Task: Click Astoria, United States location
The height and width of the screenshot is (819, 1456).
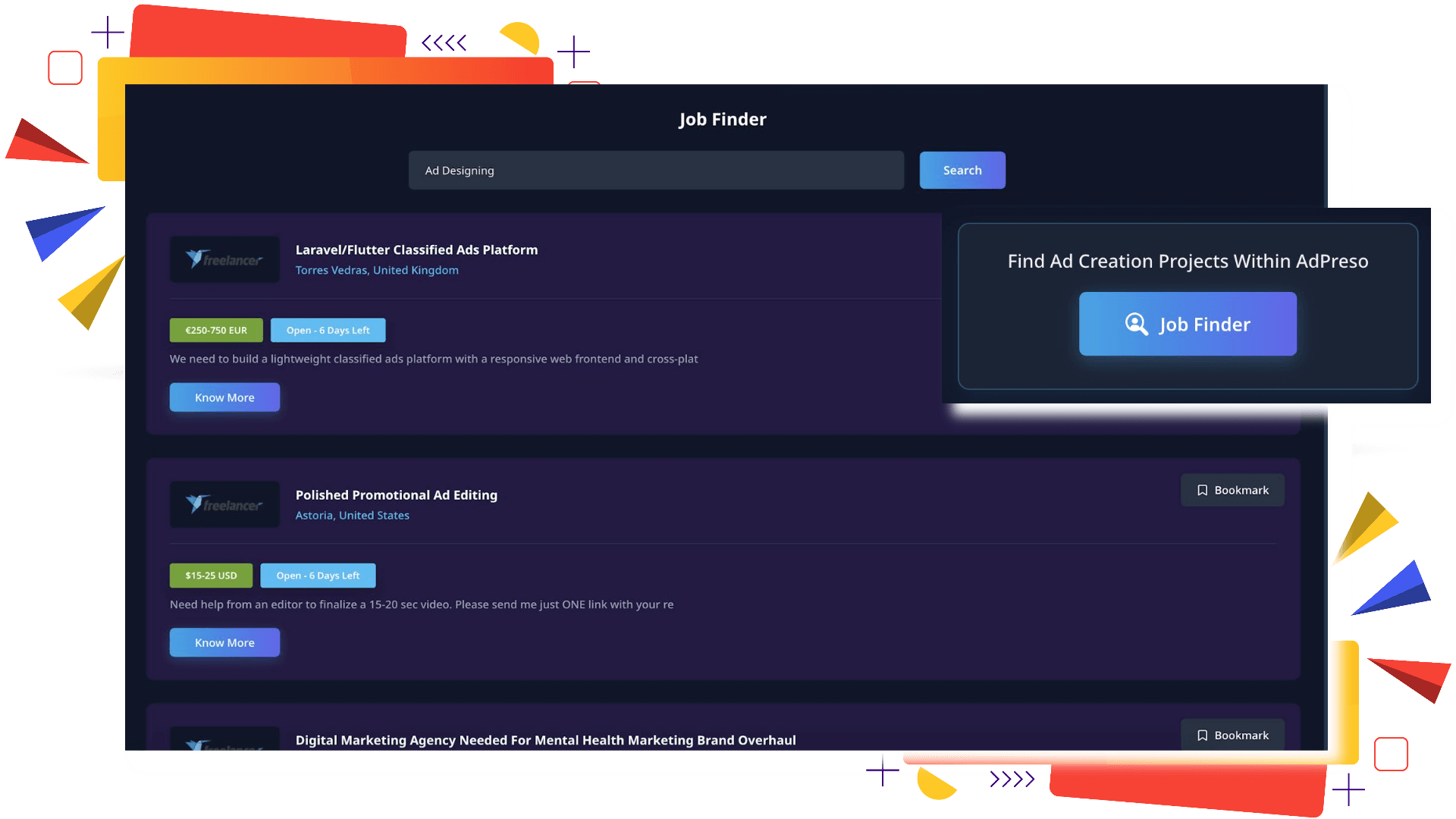Action: 352,516
